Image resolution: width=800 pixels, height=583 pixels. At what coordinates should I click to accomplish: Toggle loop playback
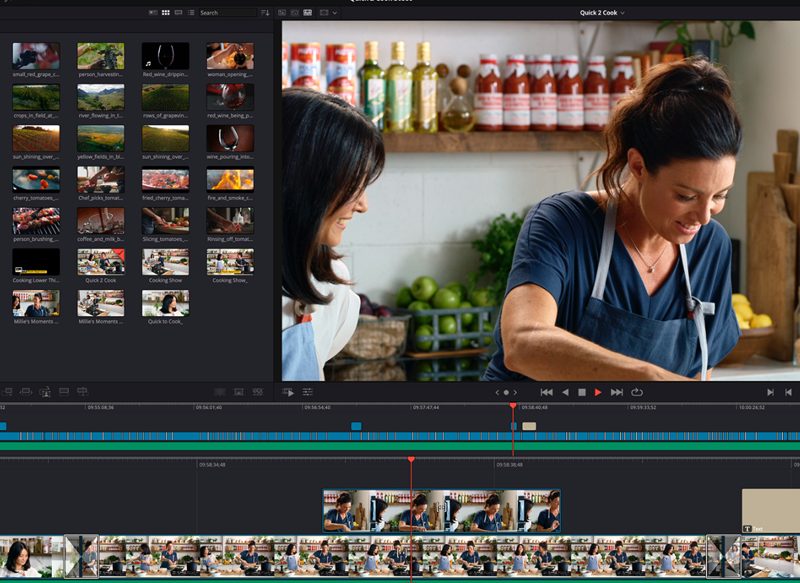(636, 392)
